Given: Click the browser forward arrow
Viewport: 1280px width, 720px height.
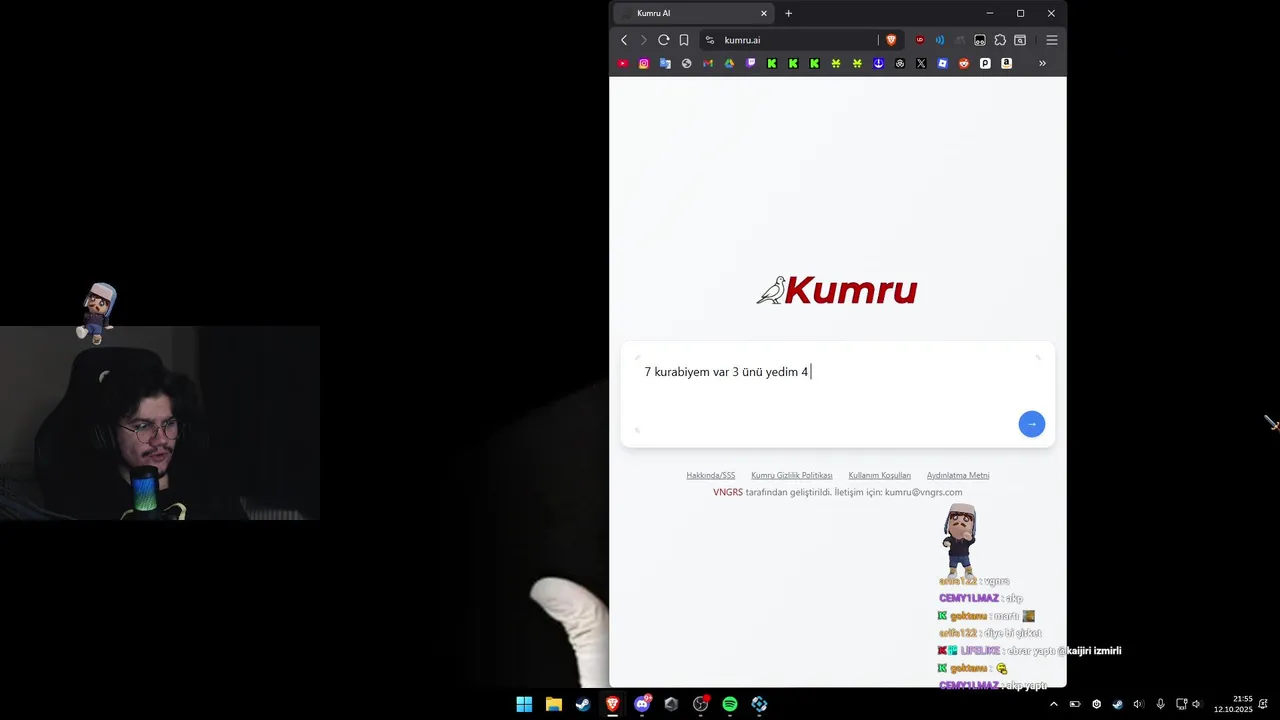Looking at the screenshot, I should [643, 40].
